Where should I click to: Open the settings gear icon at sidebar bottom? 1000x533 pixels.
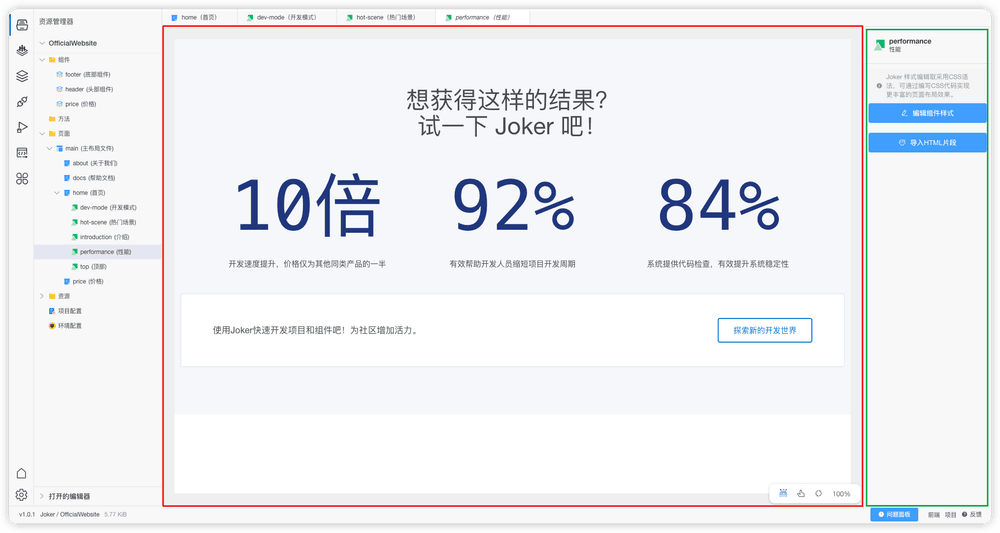click(x=21, y=495)
